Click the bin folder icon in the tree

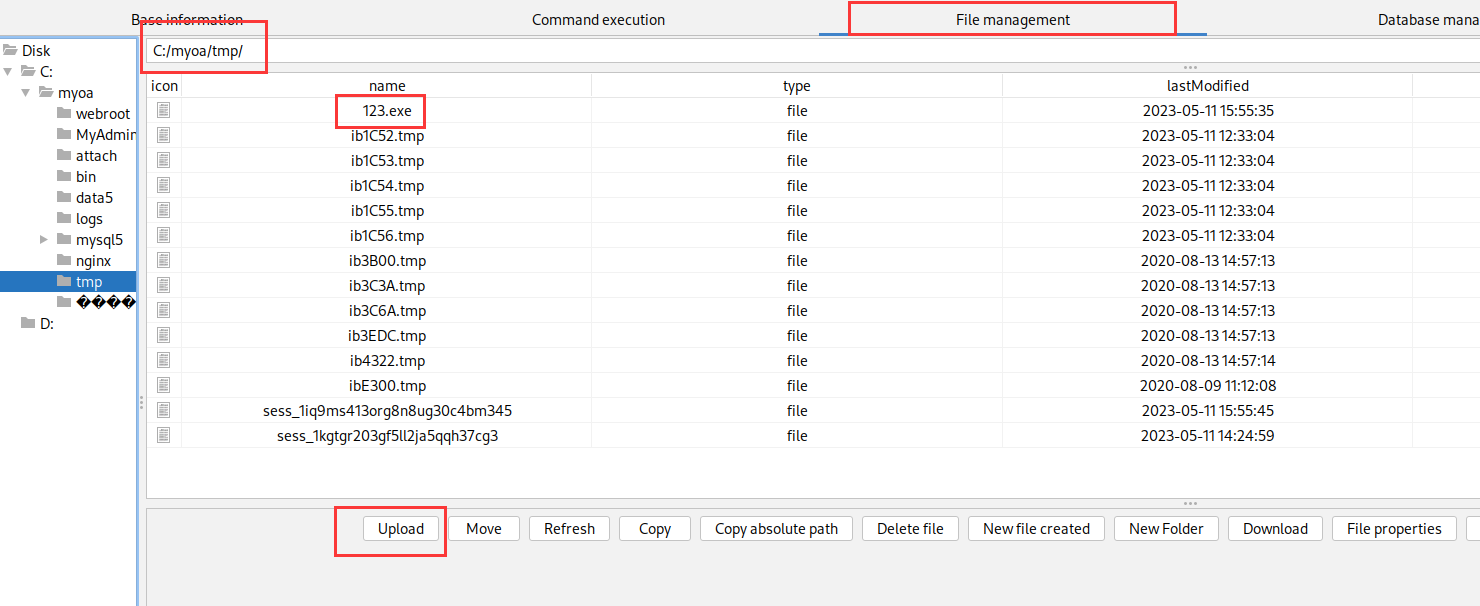[x=64, y=177]
